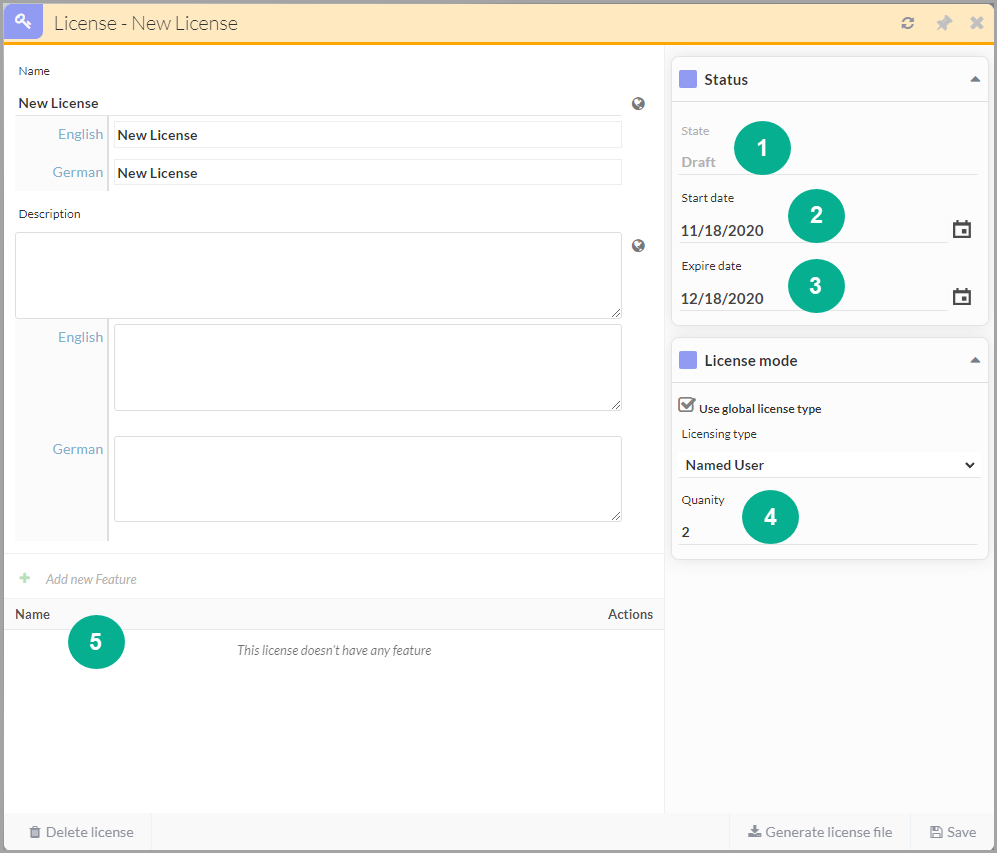Click the Quantity input field
997x853 pixels.
829,532
